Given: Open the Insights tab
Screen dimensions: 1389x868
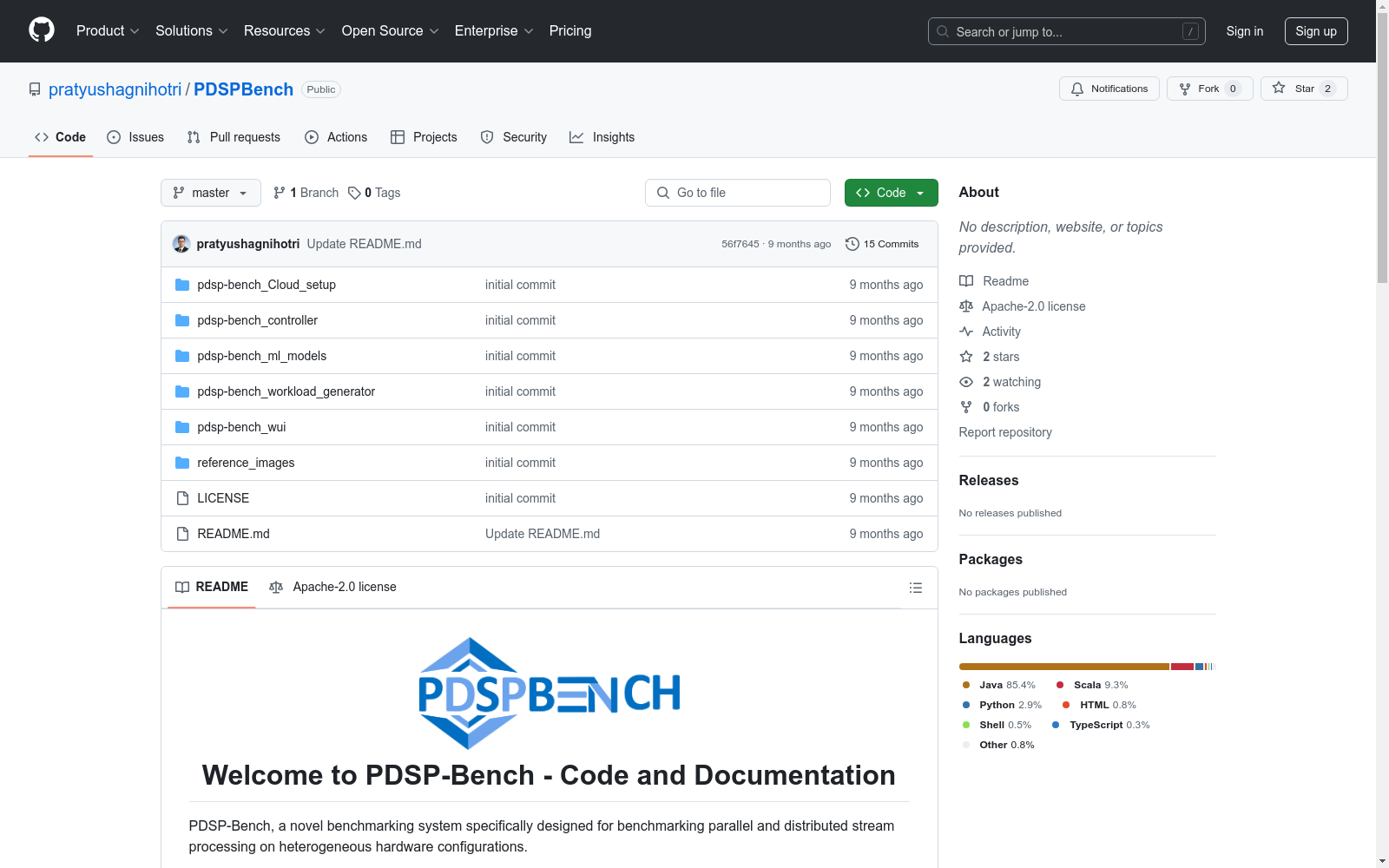Looking at the screenshot, I should click(x=602, y=137).
